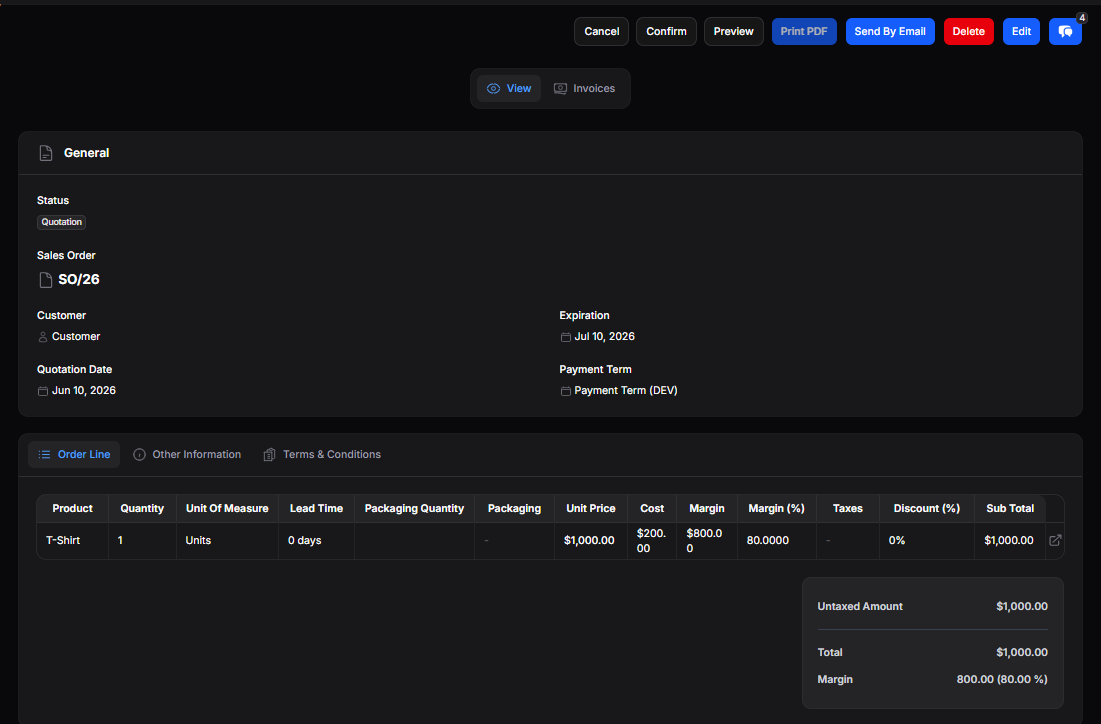
Task: Click the Total $1,000.00 value
Action: (x=1022, y=652)
